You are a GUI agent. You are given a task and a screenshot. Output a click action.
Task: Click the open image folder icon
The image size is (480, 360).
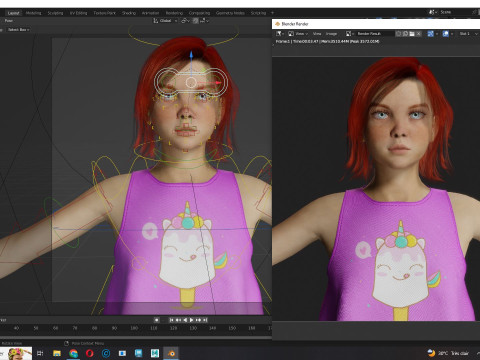click(412, 34)
